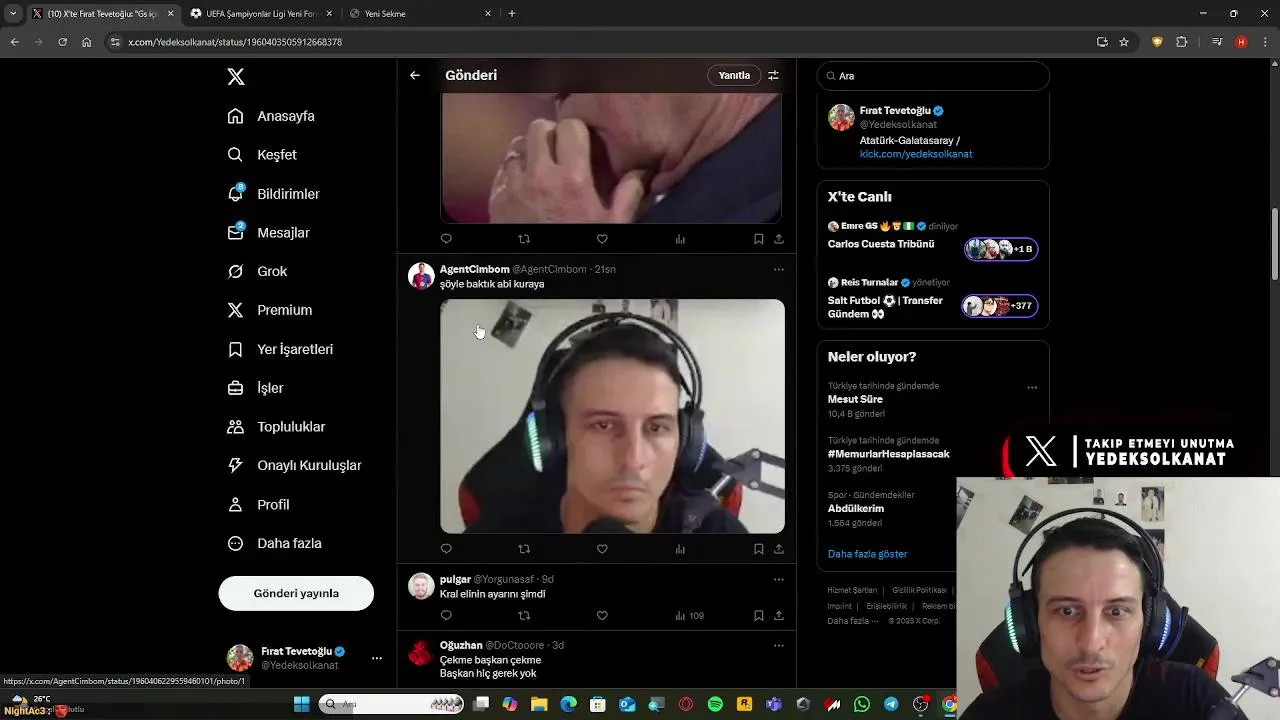This screenshot has width=1280, height=720.
Task: Open Telegram from taskbar
Action: (891, 704)
